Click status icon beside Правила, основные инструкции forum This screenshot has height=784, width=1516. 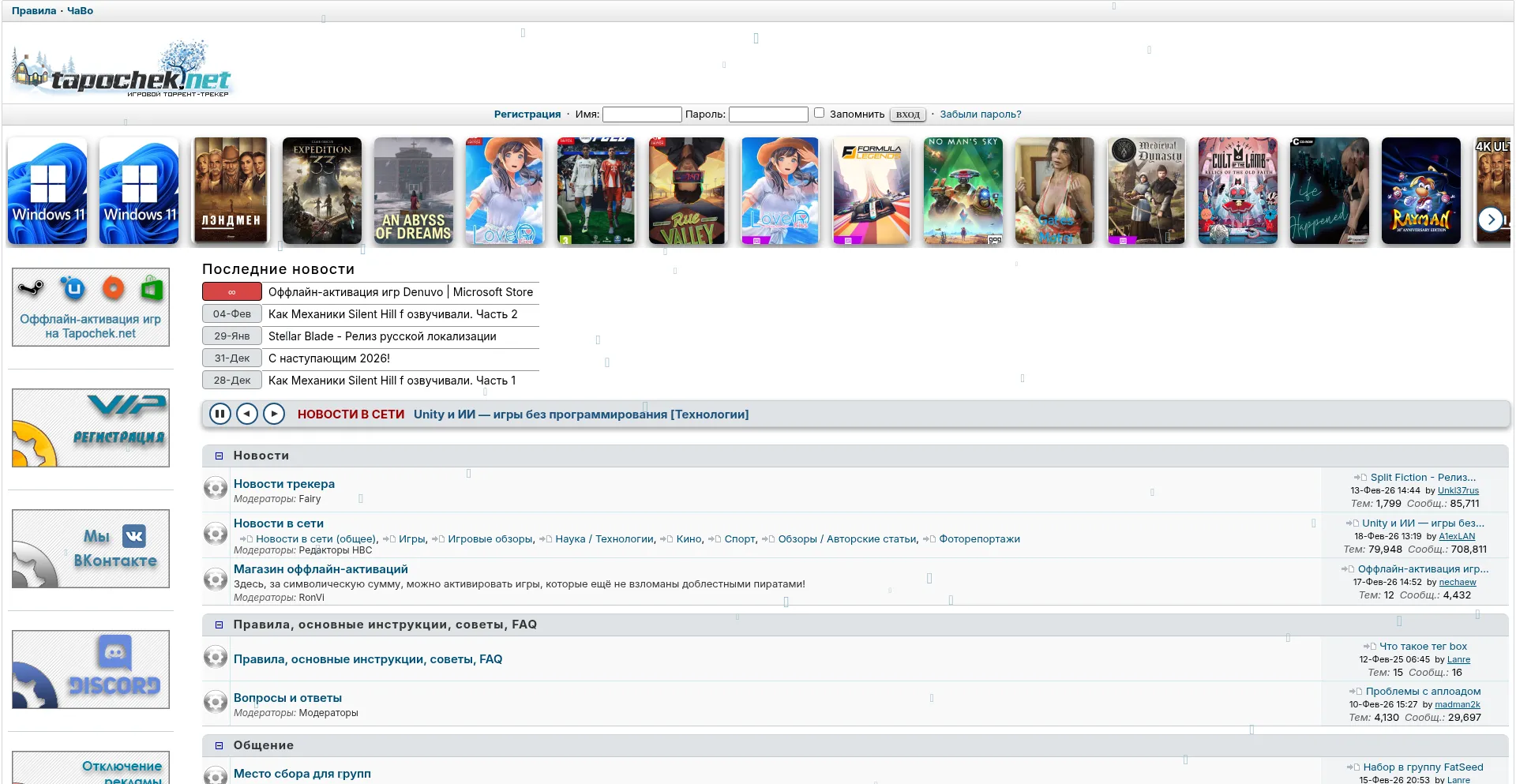(x=216, y=657)
